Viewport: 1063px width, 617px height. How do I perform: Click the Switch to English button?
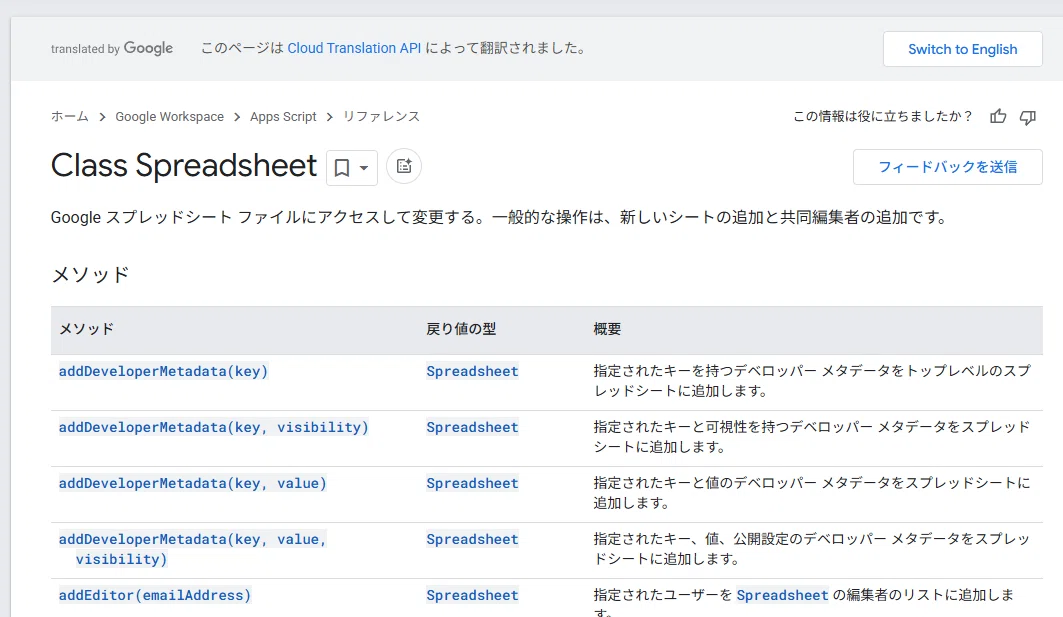963,49
